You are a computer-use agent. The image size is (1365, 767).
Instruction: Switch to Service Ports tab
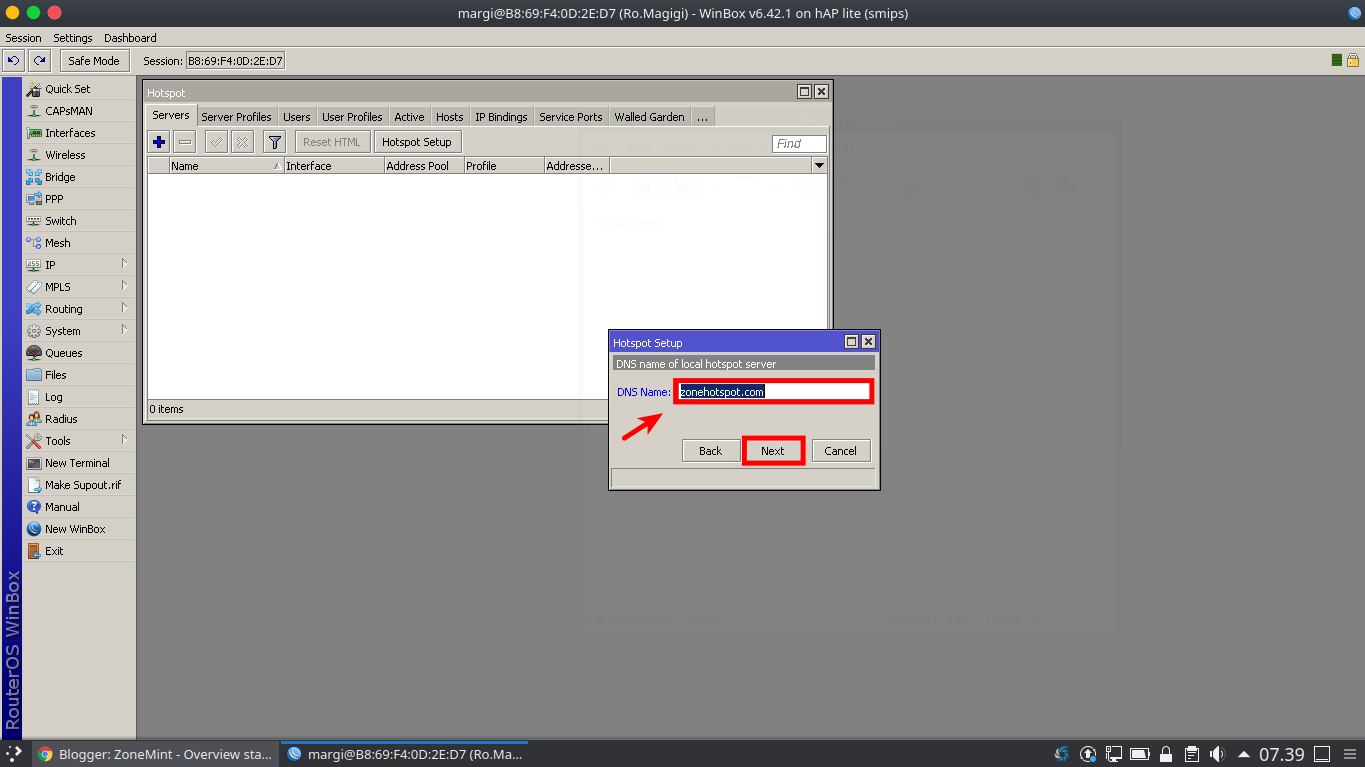(x=571, y=117)
